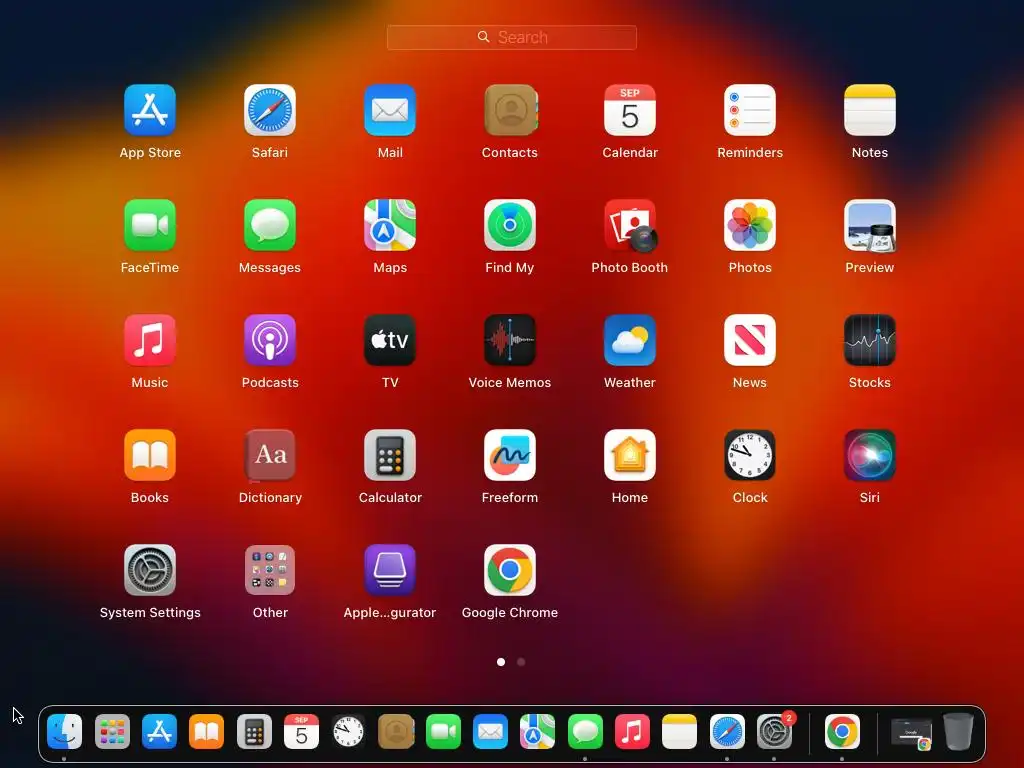This screenshot has width=1024, height=768.
Task: Open Messages from the Dock
Action: [585, 731]
